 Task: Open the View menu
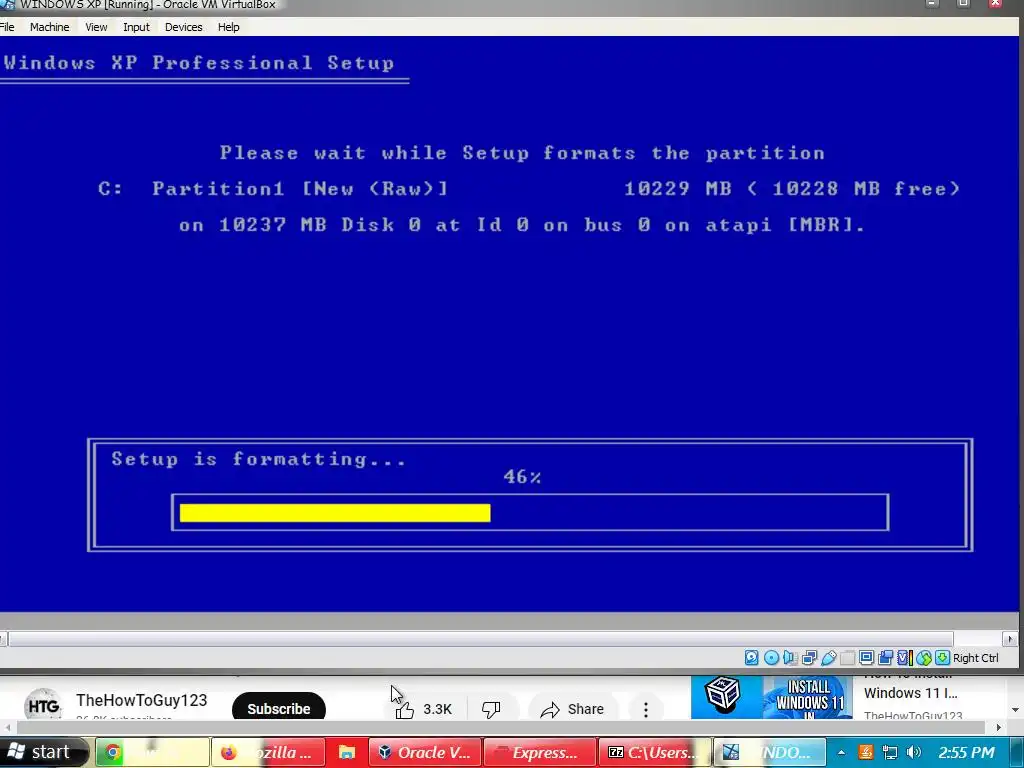coord(96,27)
